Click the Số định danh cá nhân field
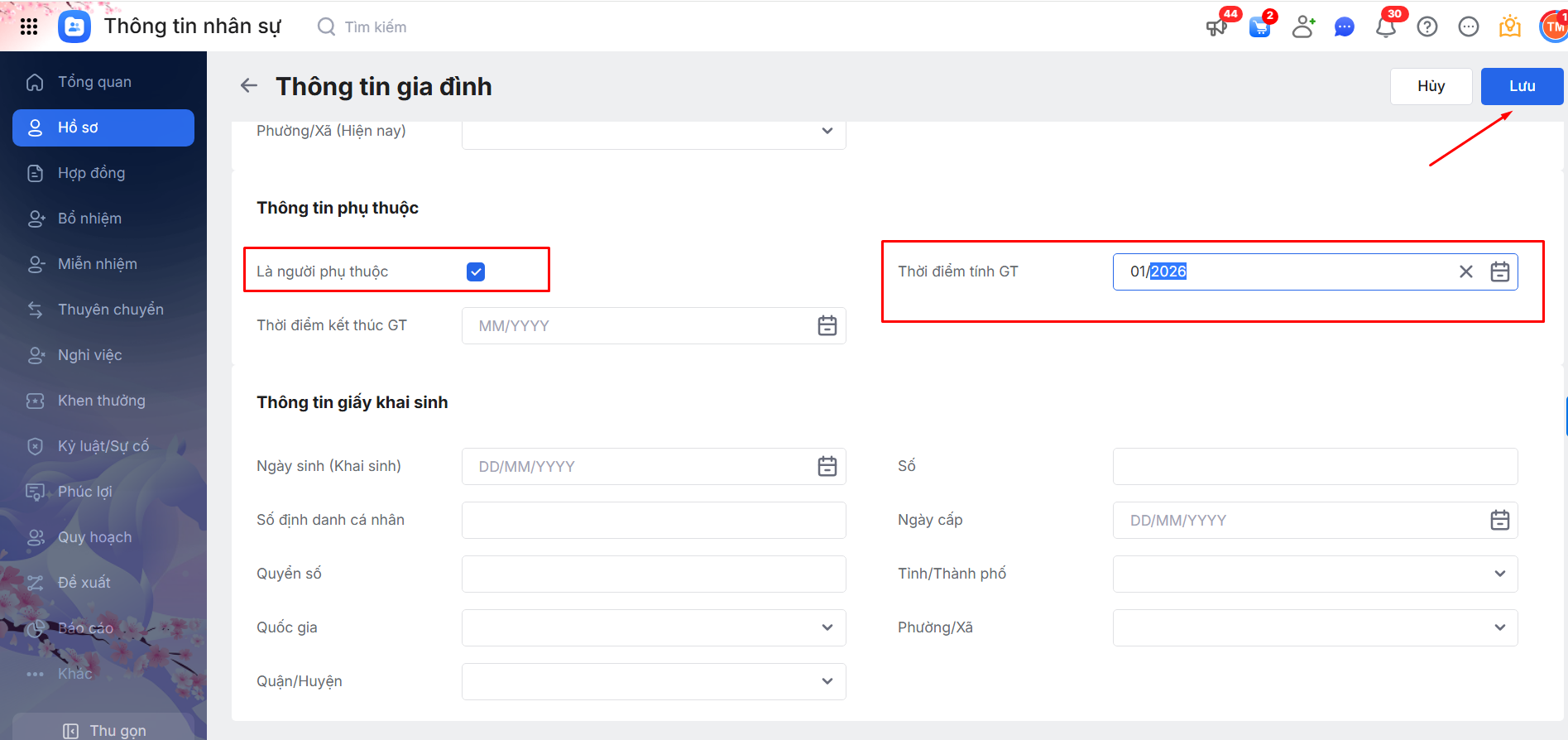The height and width of the screenshot is (740, 1568). [x=654, y=520]
